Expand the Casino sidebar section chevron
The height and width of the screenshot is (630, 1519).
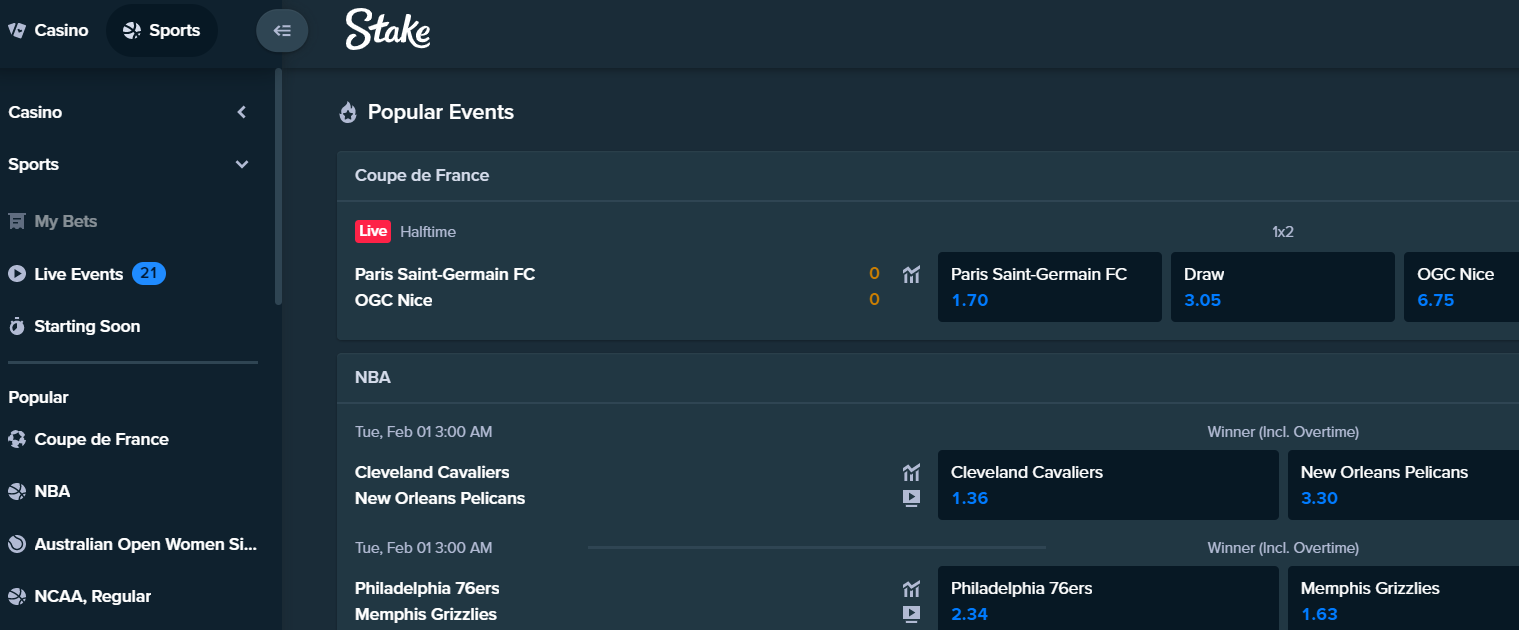[241, 112]
